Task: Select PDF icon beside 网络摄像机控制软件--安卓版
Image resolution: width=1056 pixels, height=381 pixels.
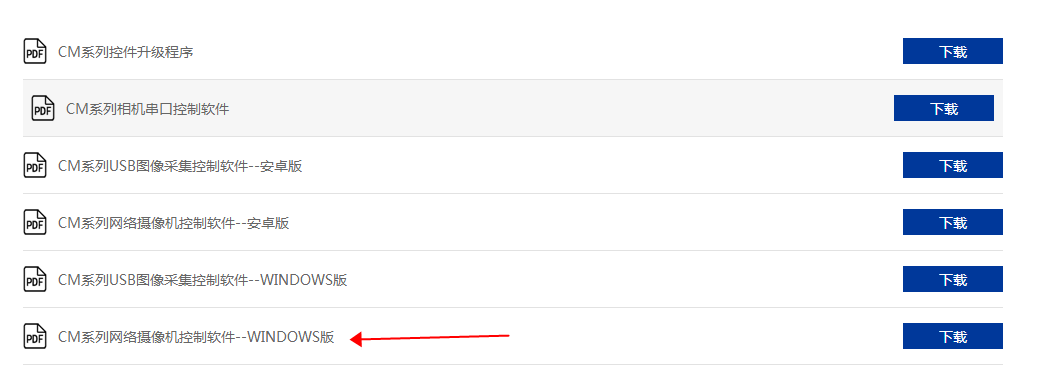Action: (x=35, y=222)
